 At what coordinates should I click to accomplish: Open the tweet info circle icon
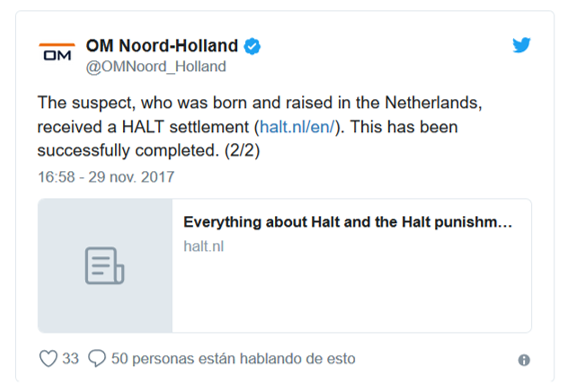coord(524,360)
